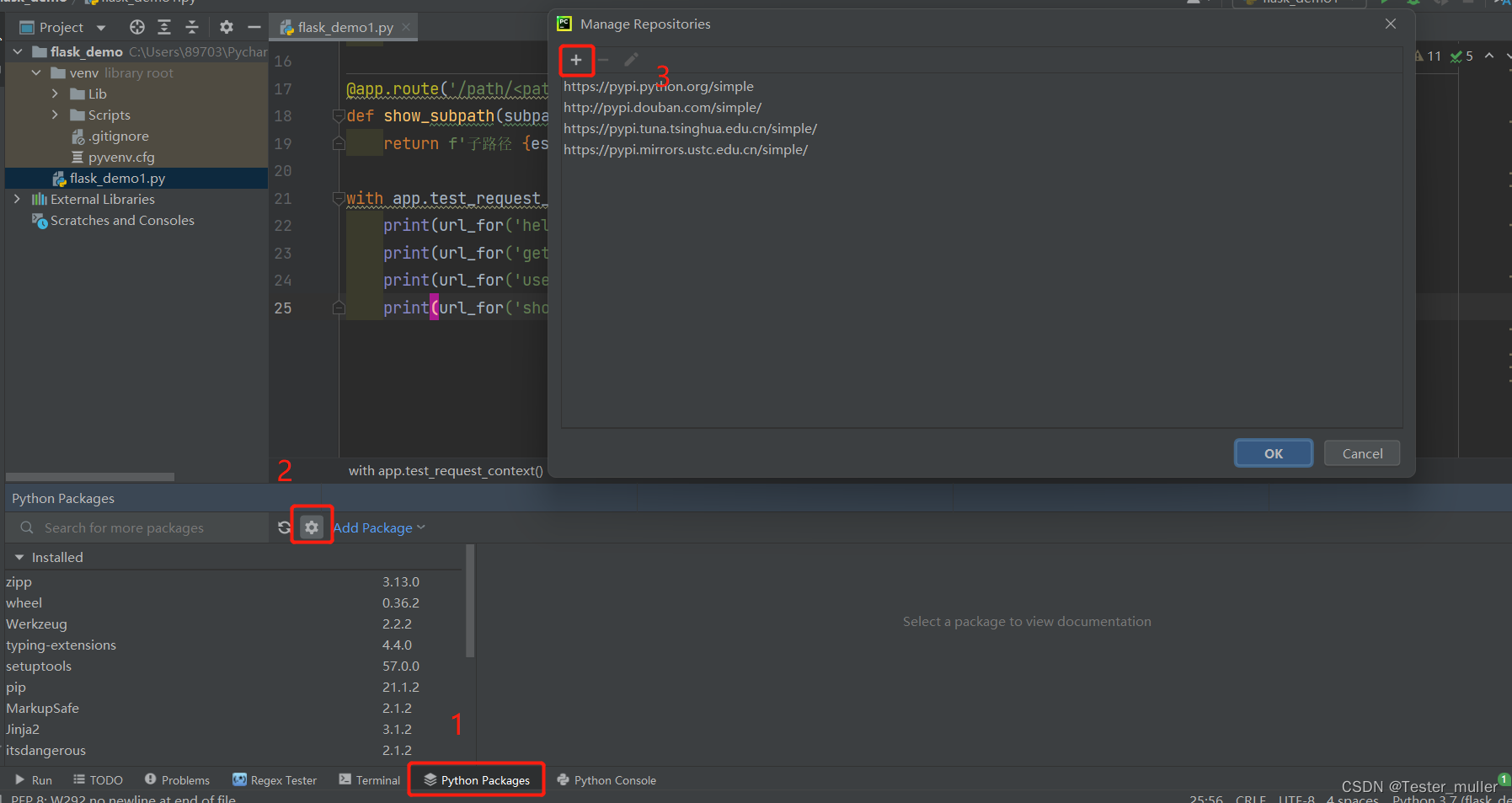The image size is (1512, 803).
Task: Select the pypi.python.org/simple repository
Action: 659,86
